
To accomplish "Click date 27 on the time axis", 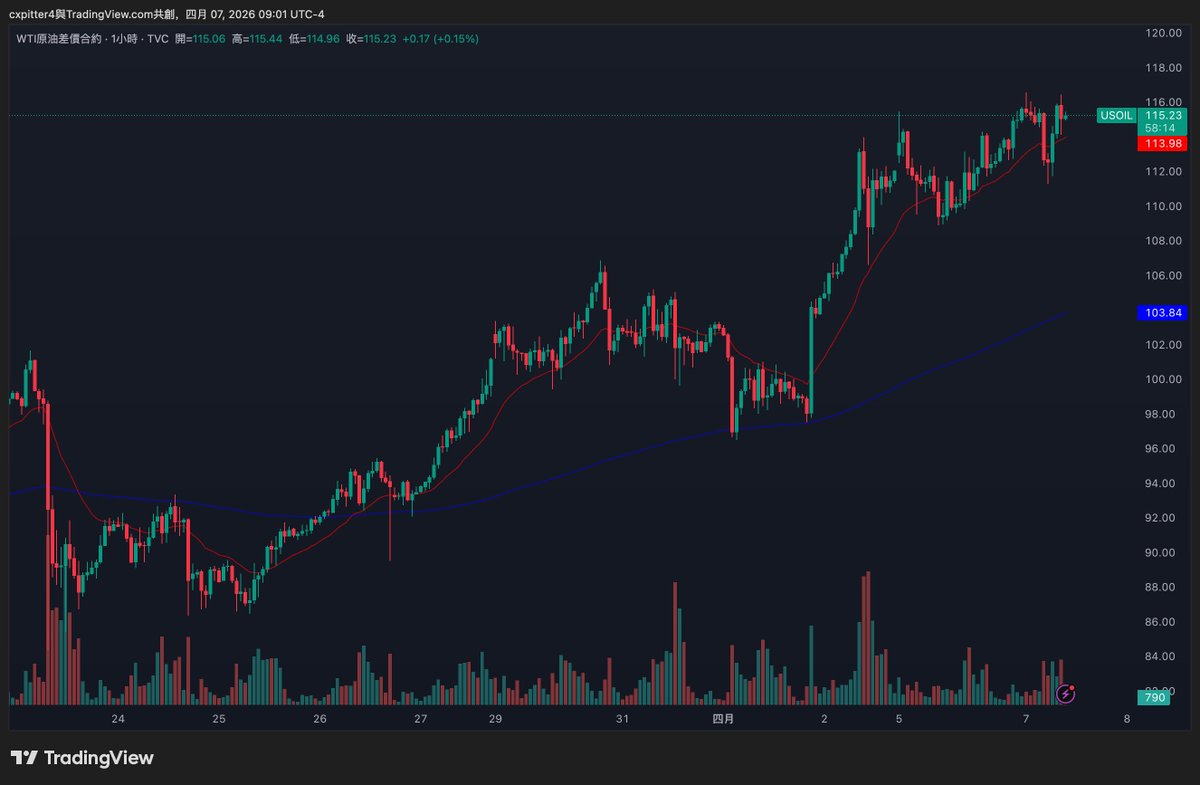I will 421,719.
